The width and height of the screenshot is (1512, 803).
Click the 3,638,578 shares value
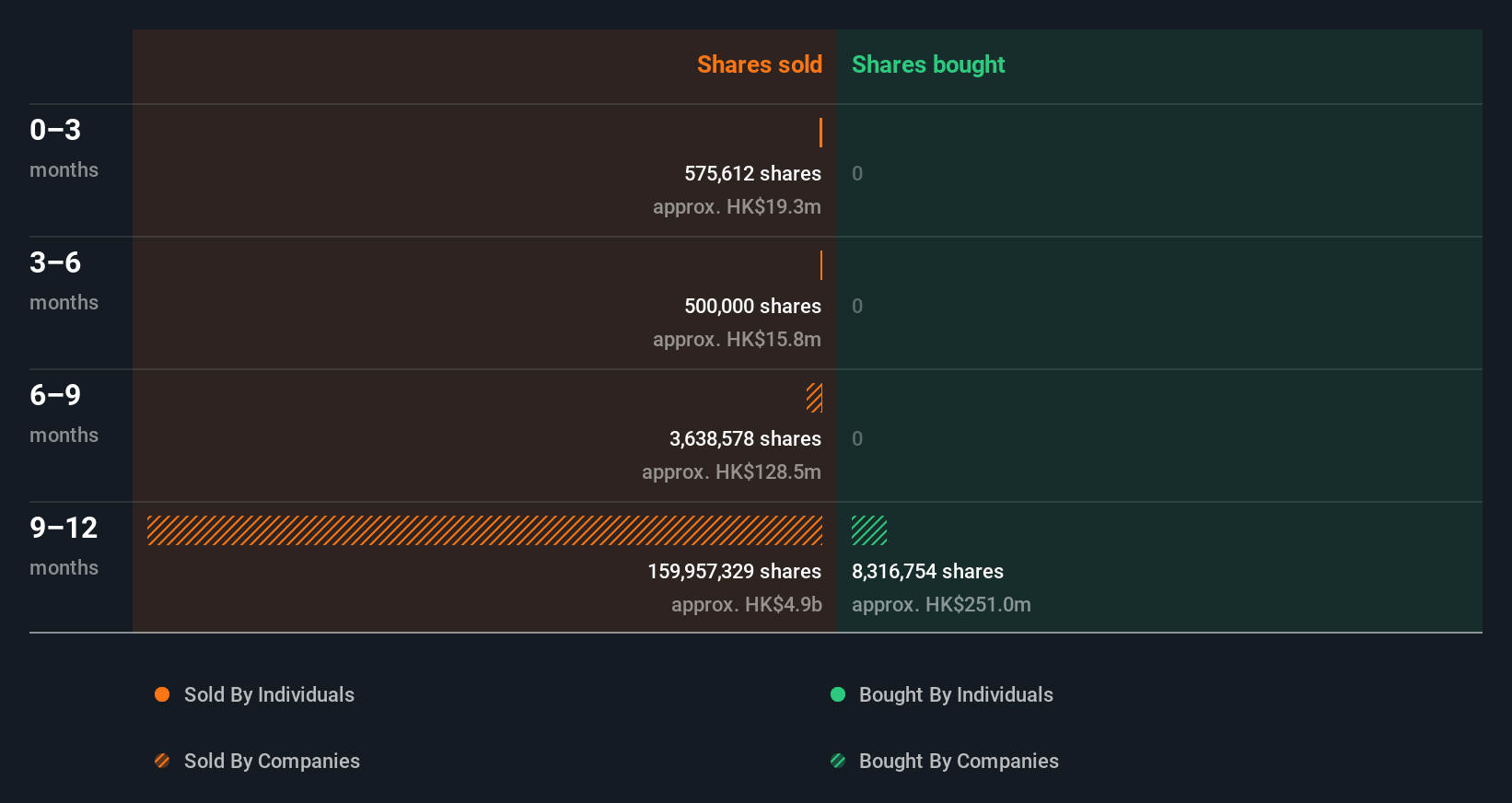(x=745, y=438)
